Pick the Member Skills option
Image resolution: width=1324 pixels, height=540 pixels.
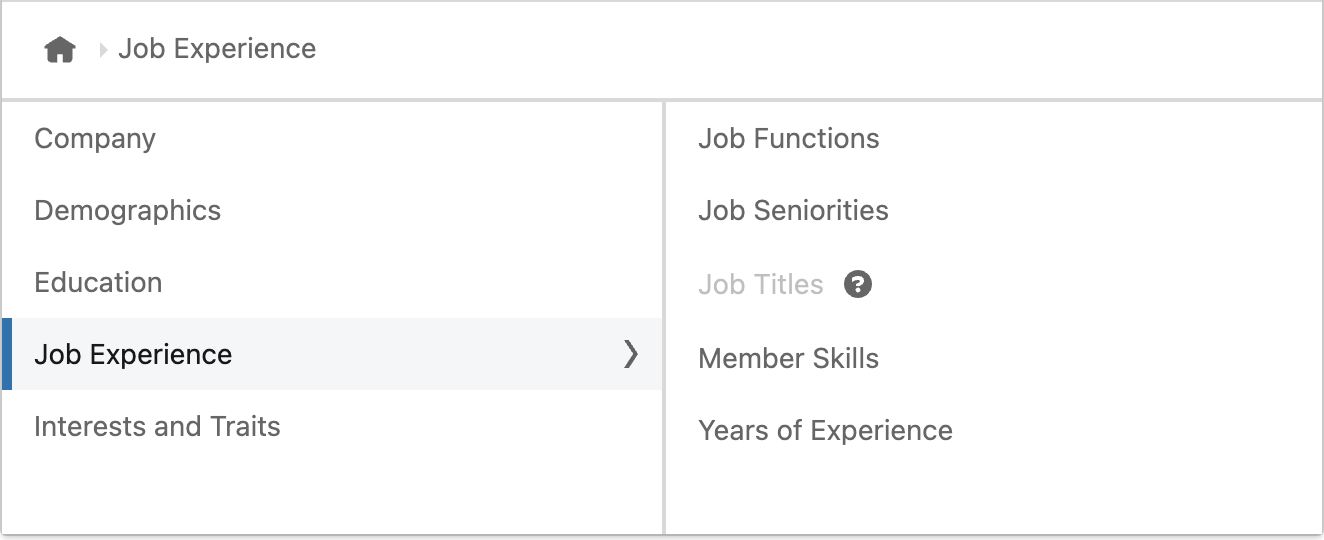pyautogui.click(x=789, y=358)
